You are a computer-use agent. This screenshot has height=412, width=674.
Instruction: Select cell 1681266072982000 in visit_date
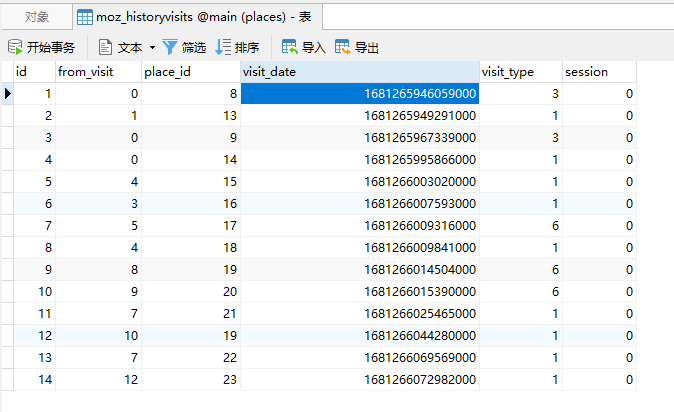click(360, 379)
